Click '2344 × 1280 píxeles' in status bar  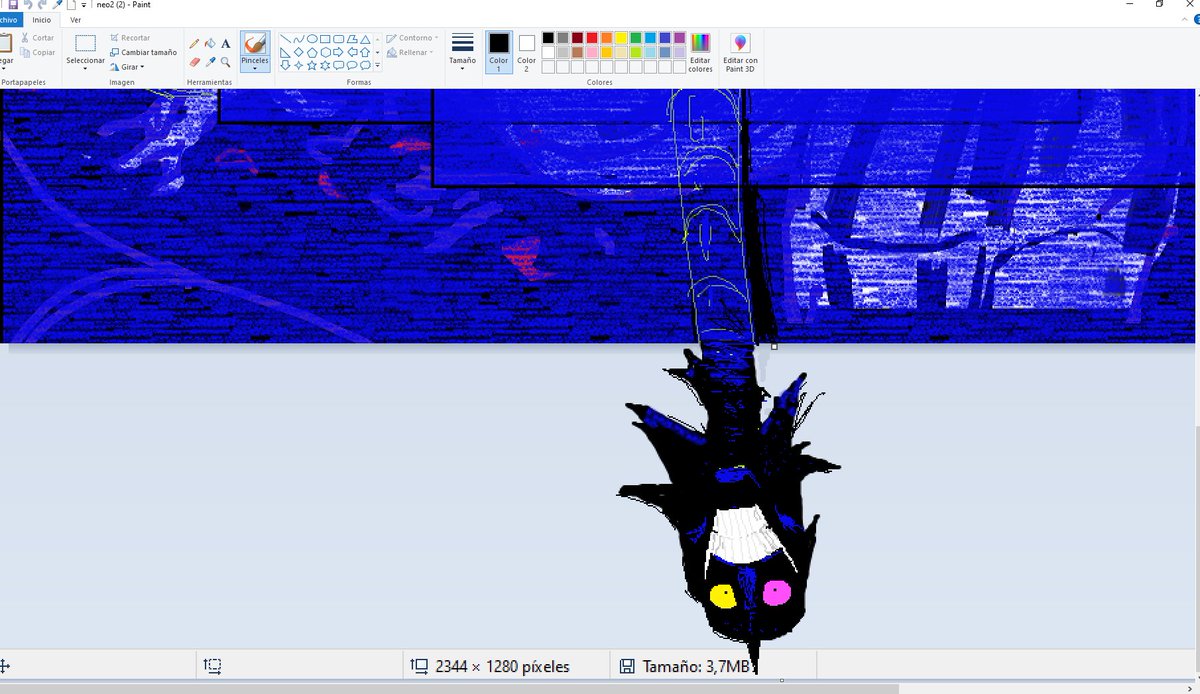coord(503,666)
